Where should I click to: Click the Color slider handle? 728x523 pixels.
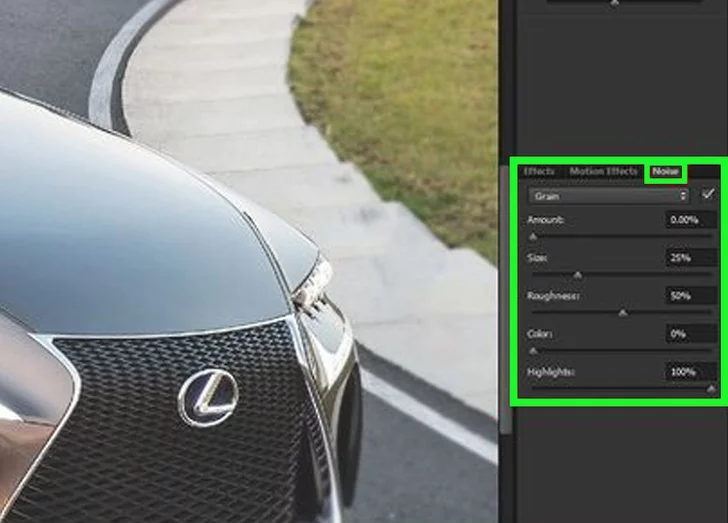click(533, 351)
